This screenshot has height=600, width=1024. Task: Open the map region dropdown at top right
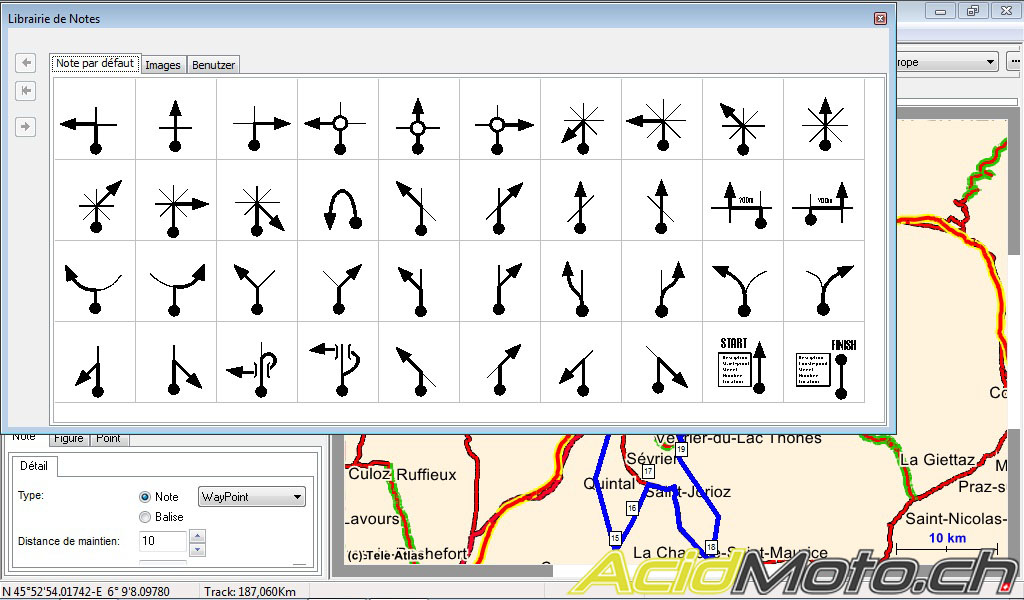pyautogui.click(x=947, y=62)
